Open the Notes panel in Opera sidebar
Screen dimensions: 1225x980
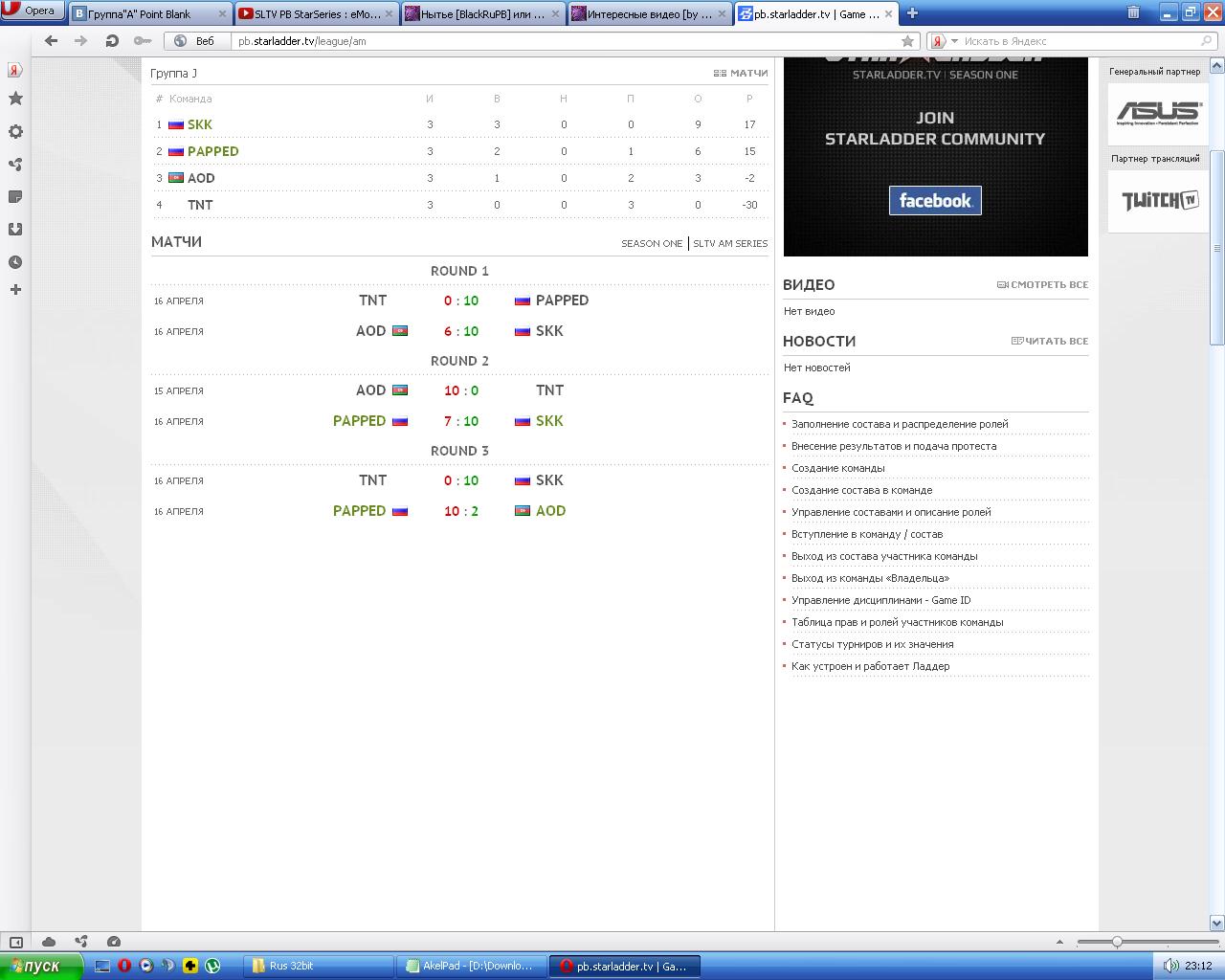point(15,197)
